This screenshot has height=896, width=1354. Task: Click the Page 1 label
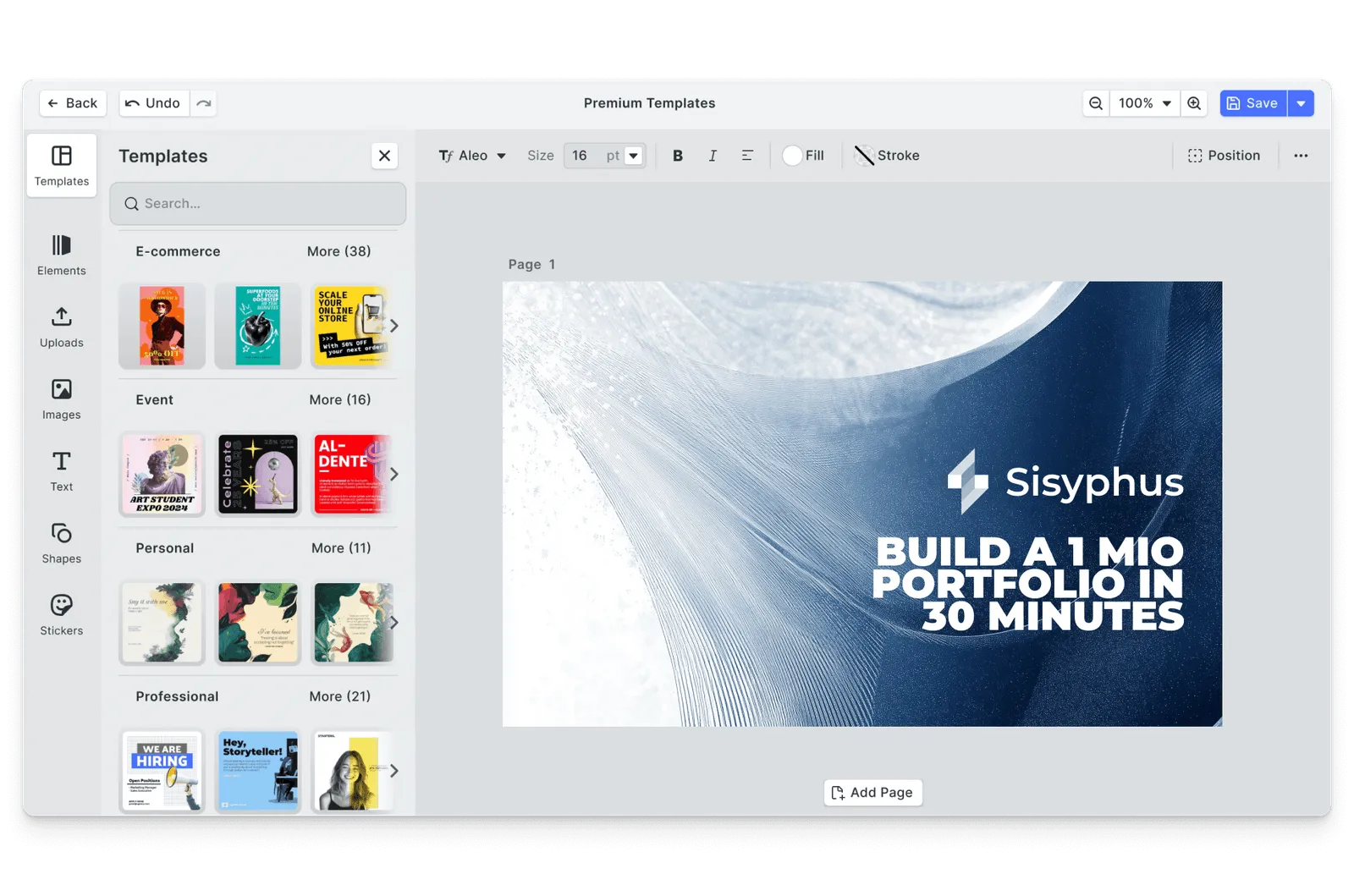531,264
